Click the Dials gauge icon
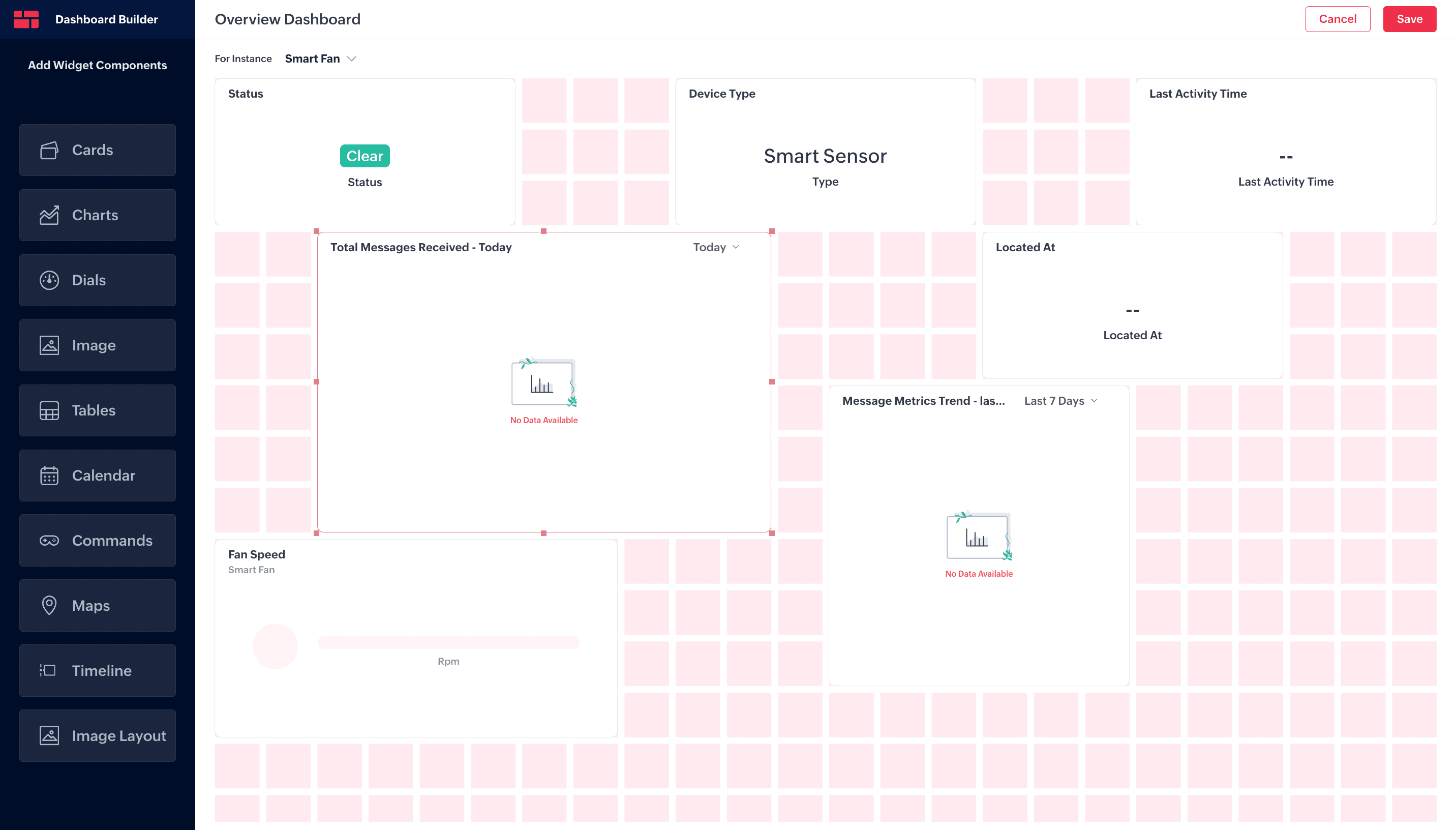1456x830 pixels. click(49, 280)
